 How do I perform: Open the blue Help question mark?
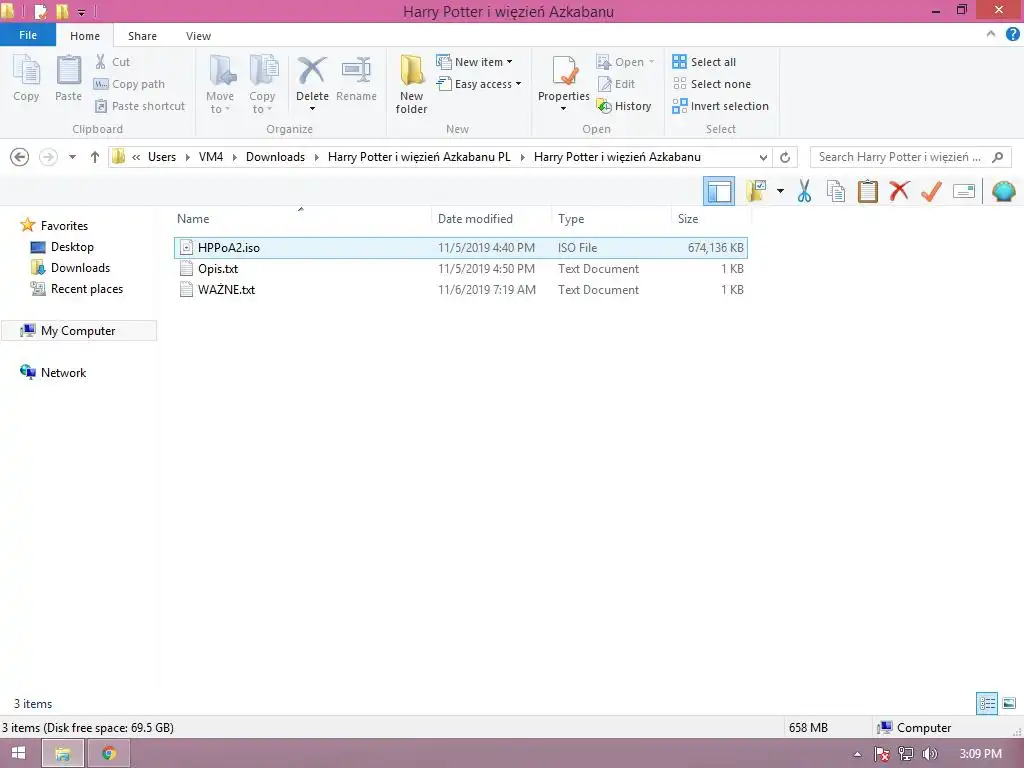coord(1012,35)
